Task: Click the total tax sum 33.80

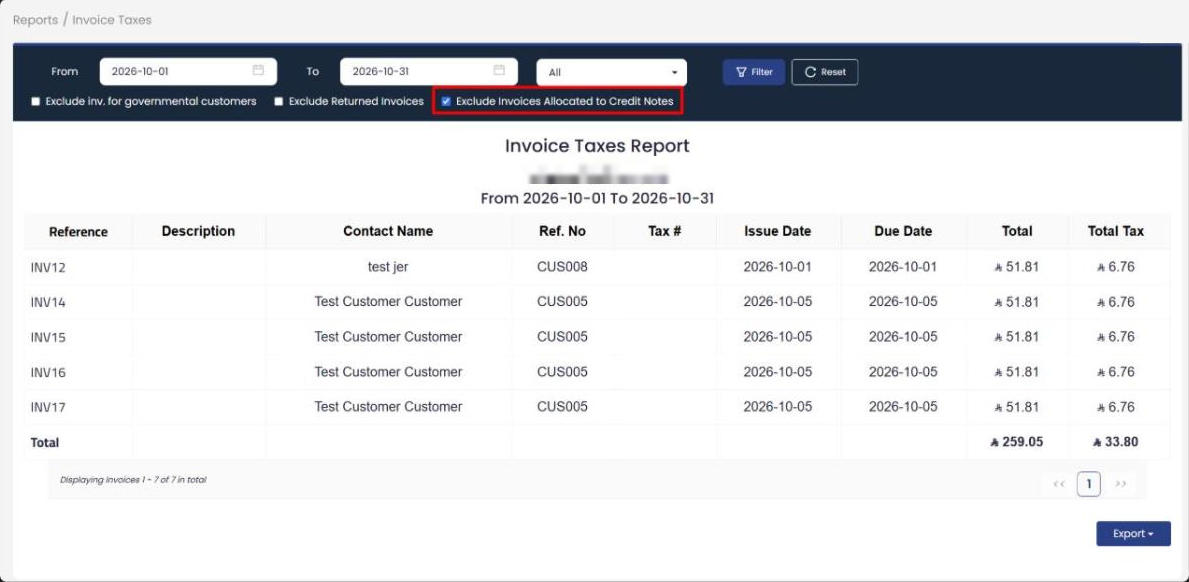Action: (x=1115, y=442)
